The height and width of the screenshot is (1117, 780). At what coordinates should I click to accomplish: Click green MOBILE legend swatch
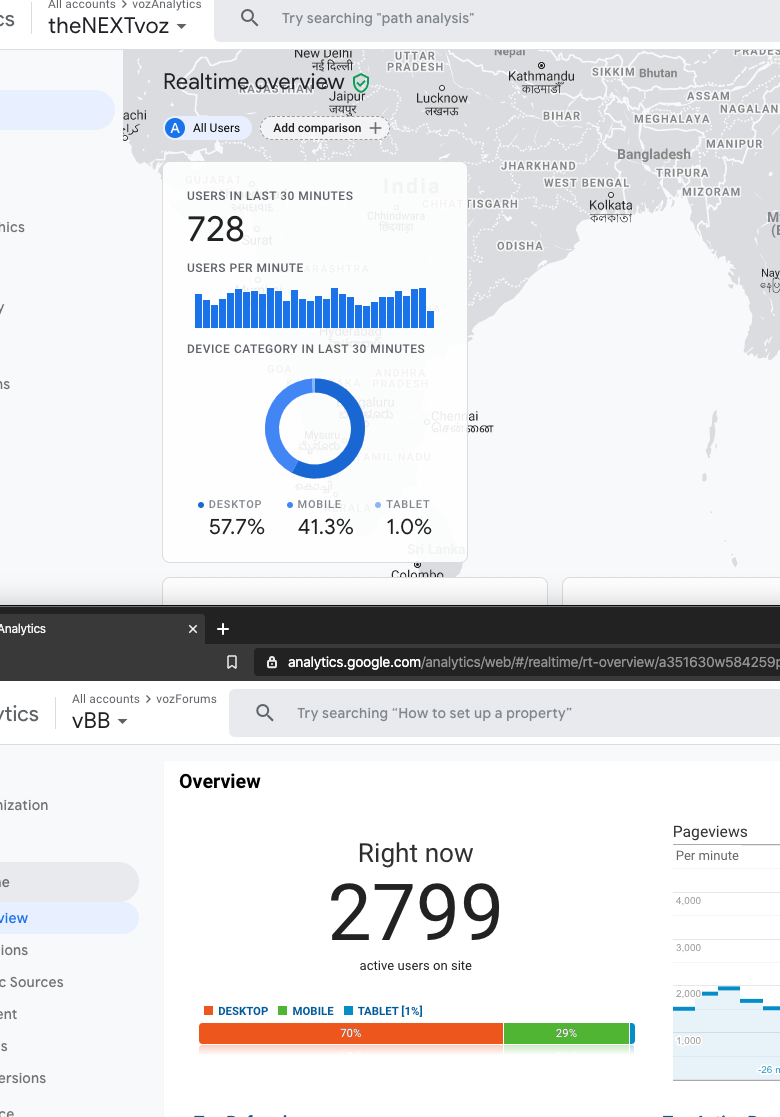point(283,1010)
